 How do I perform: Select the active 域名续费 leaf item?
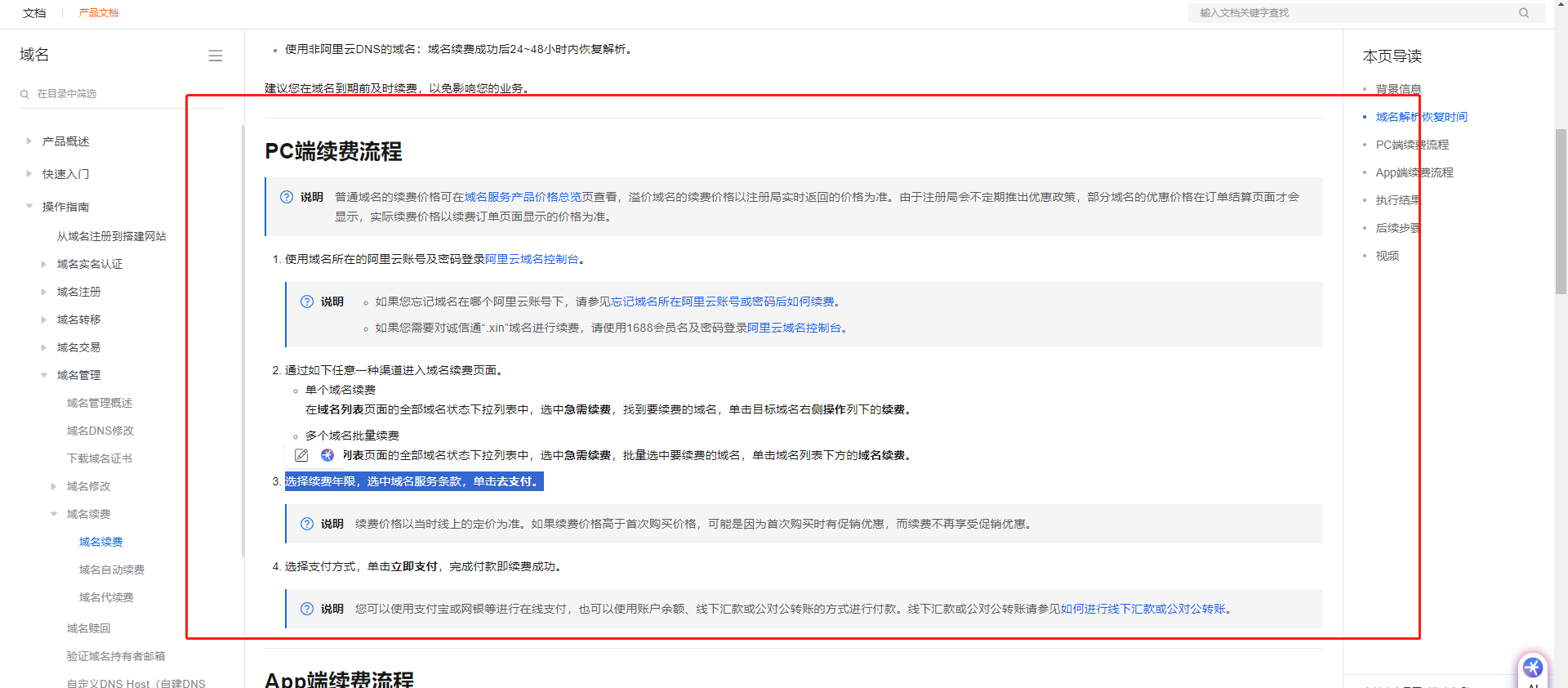(100, 542)
